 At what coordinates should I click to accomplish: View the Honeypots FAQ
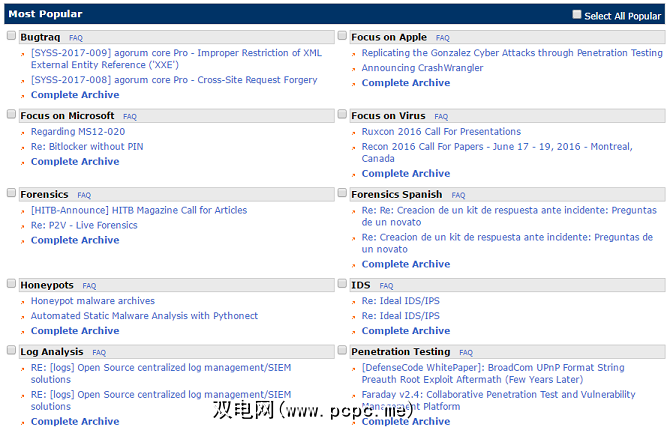(x=89, y=286)
